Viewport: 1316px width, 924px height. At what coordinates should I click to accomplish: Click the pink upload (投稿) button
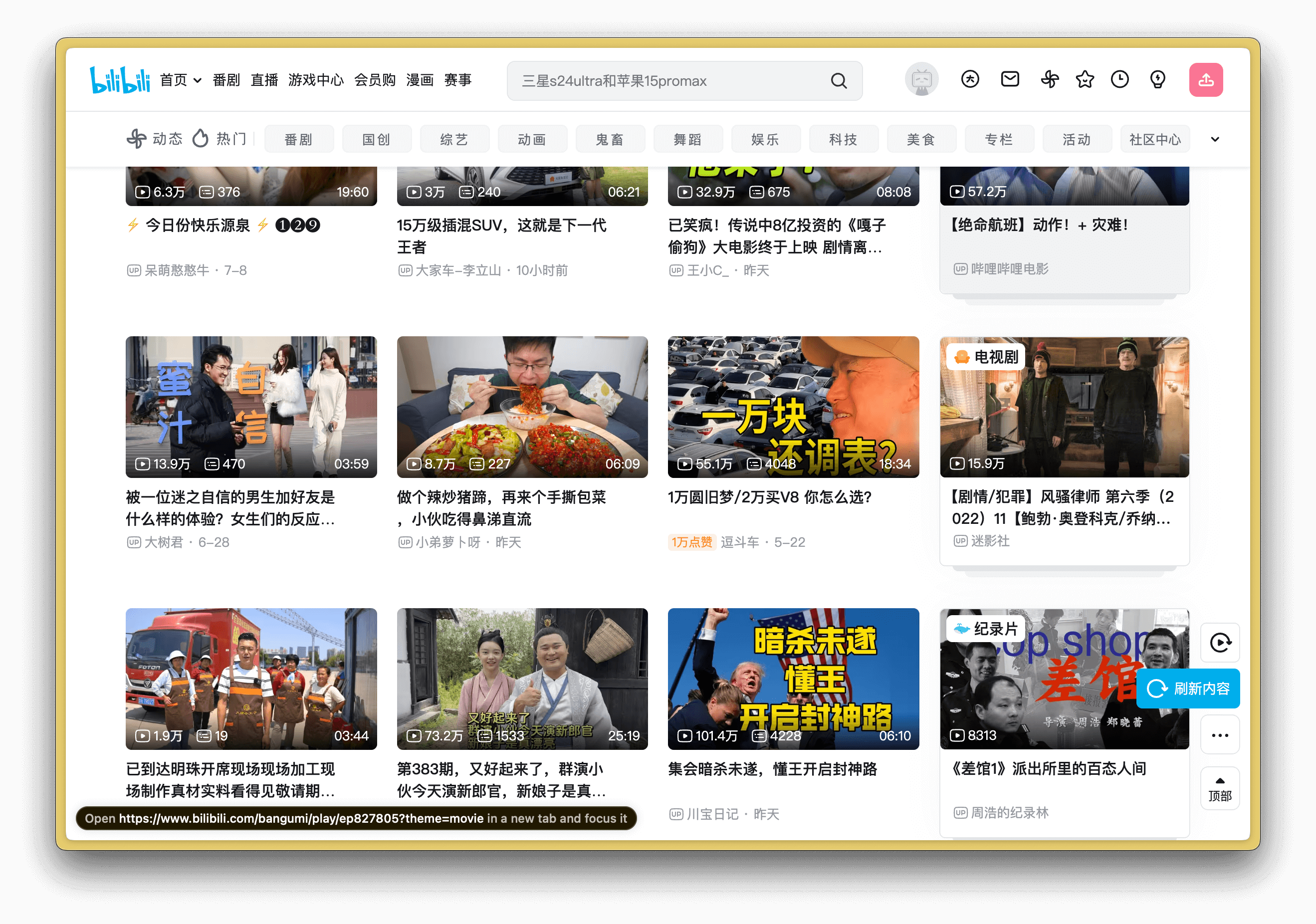pyautogui.click(x=1207, y=80)
